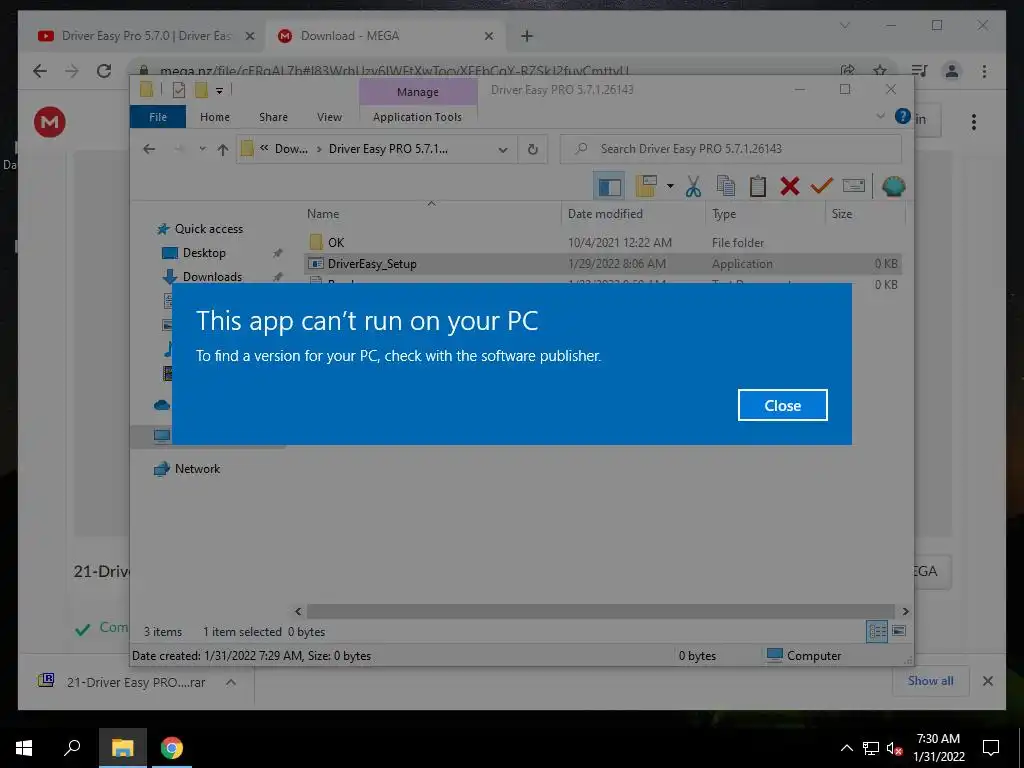Click the Refresh icon beside address bar
This screenshot has width=1024, height=768.
point(532,149)
